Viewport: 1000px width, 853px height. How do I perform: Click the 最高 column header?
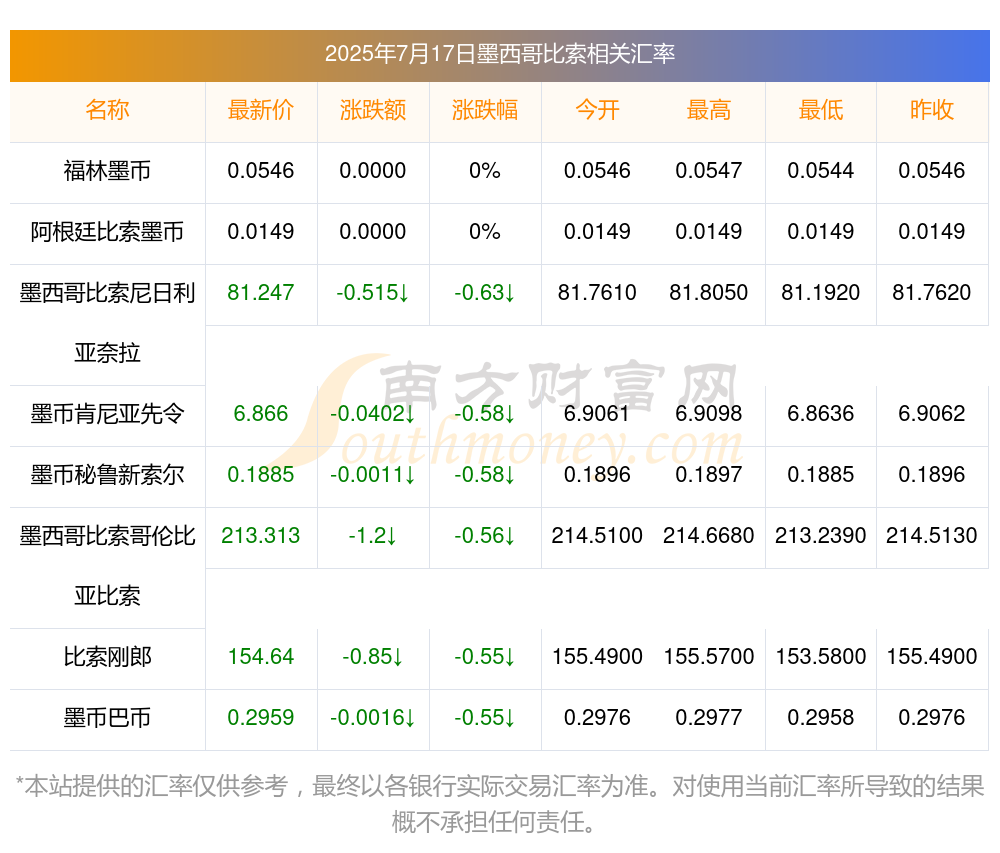[708, 110]
